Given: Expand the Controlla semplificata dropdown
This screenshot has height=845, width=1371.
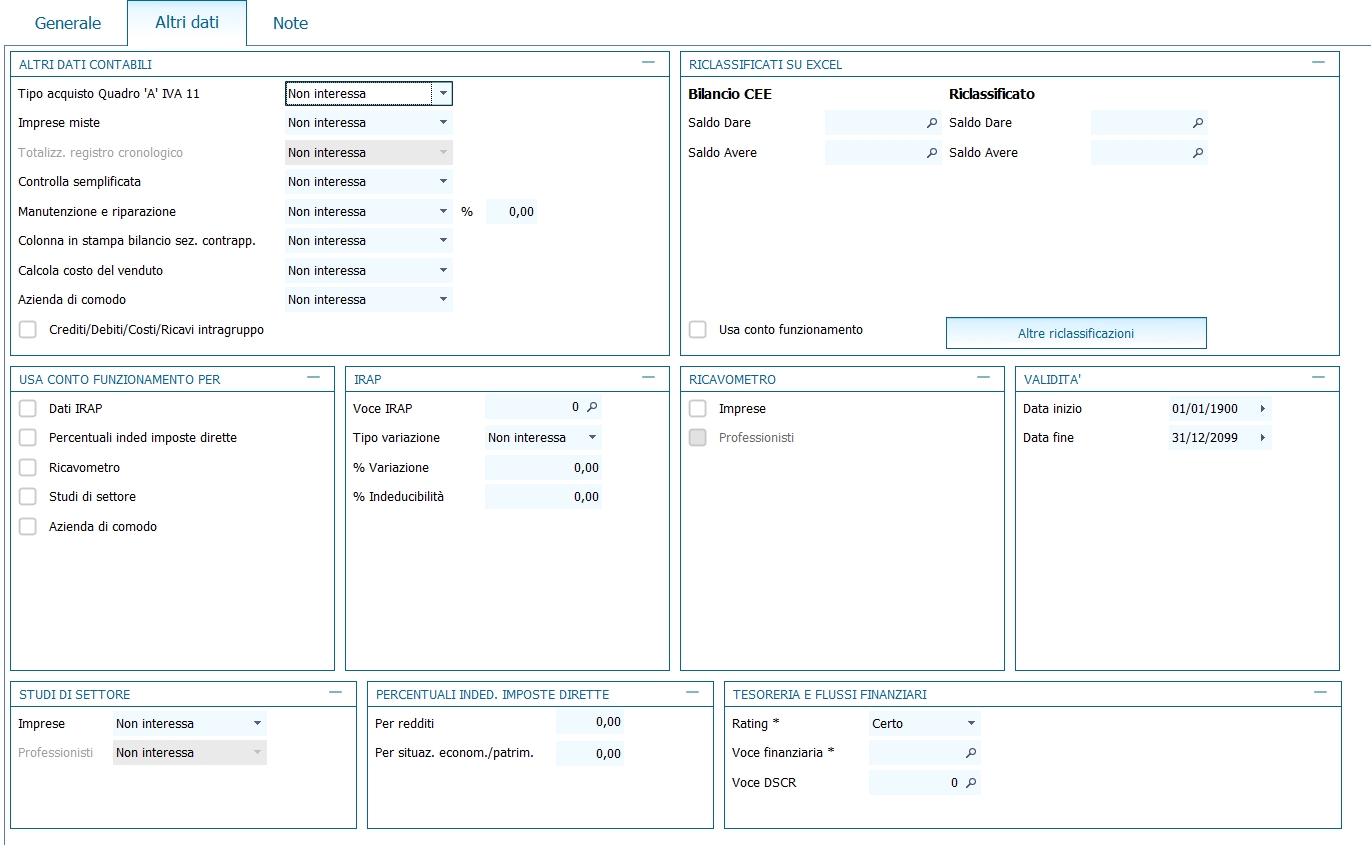Looking at the screenshot, I should [x=443, y=182].
